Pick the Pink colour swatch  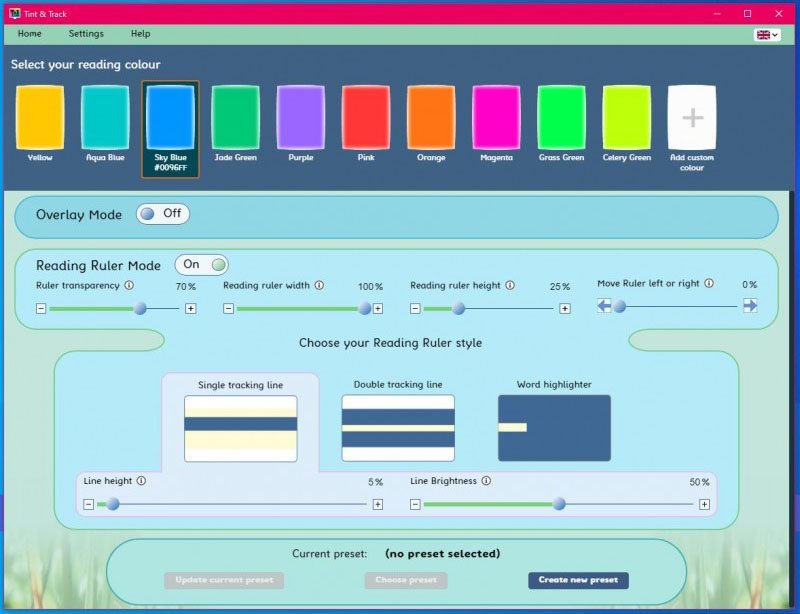[x=366, y=118]
